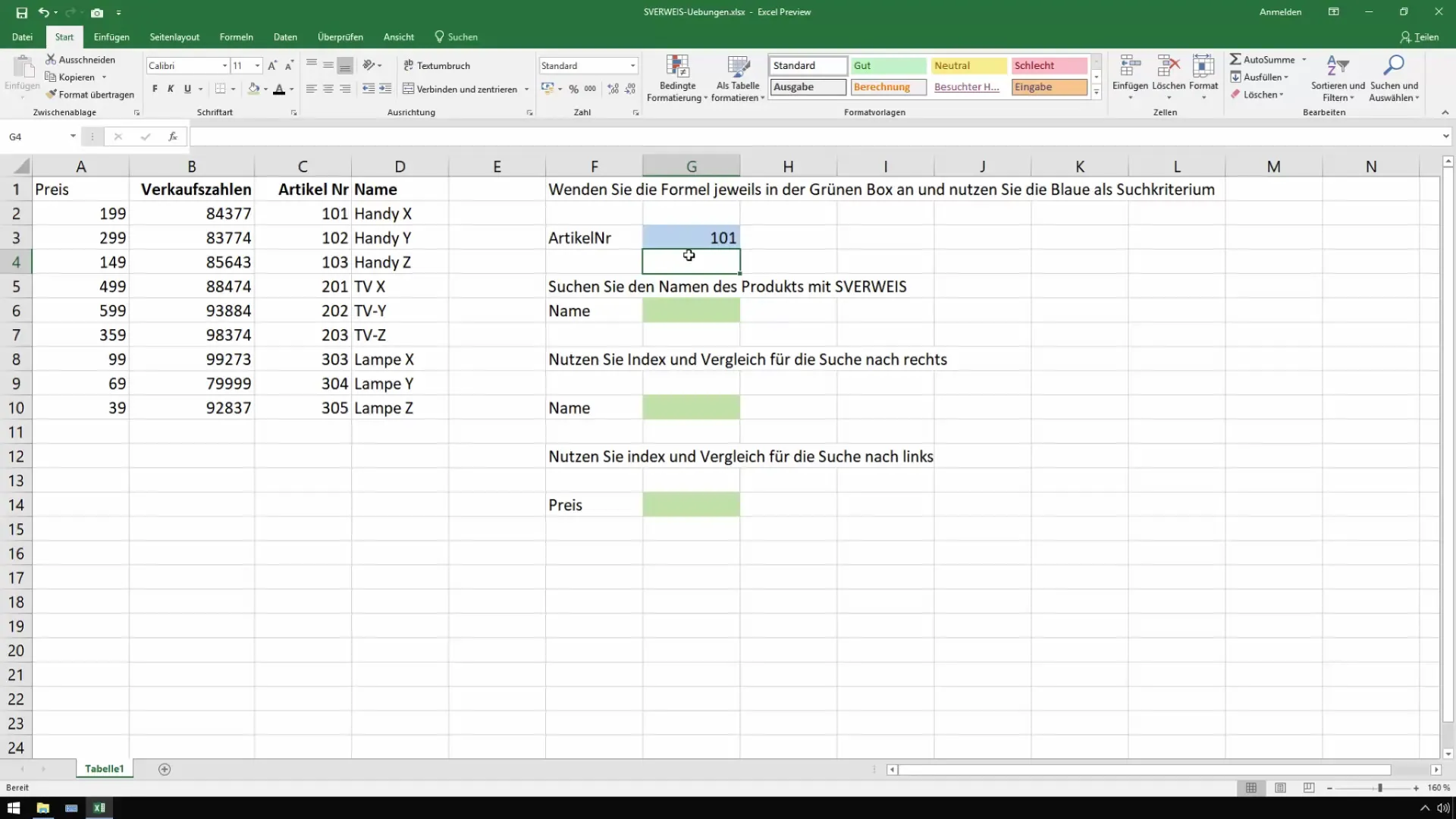Screen dimensions: 1456x819
Task: Apply the Schlecht cell style
Action: (x=1049, y=66)
